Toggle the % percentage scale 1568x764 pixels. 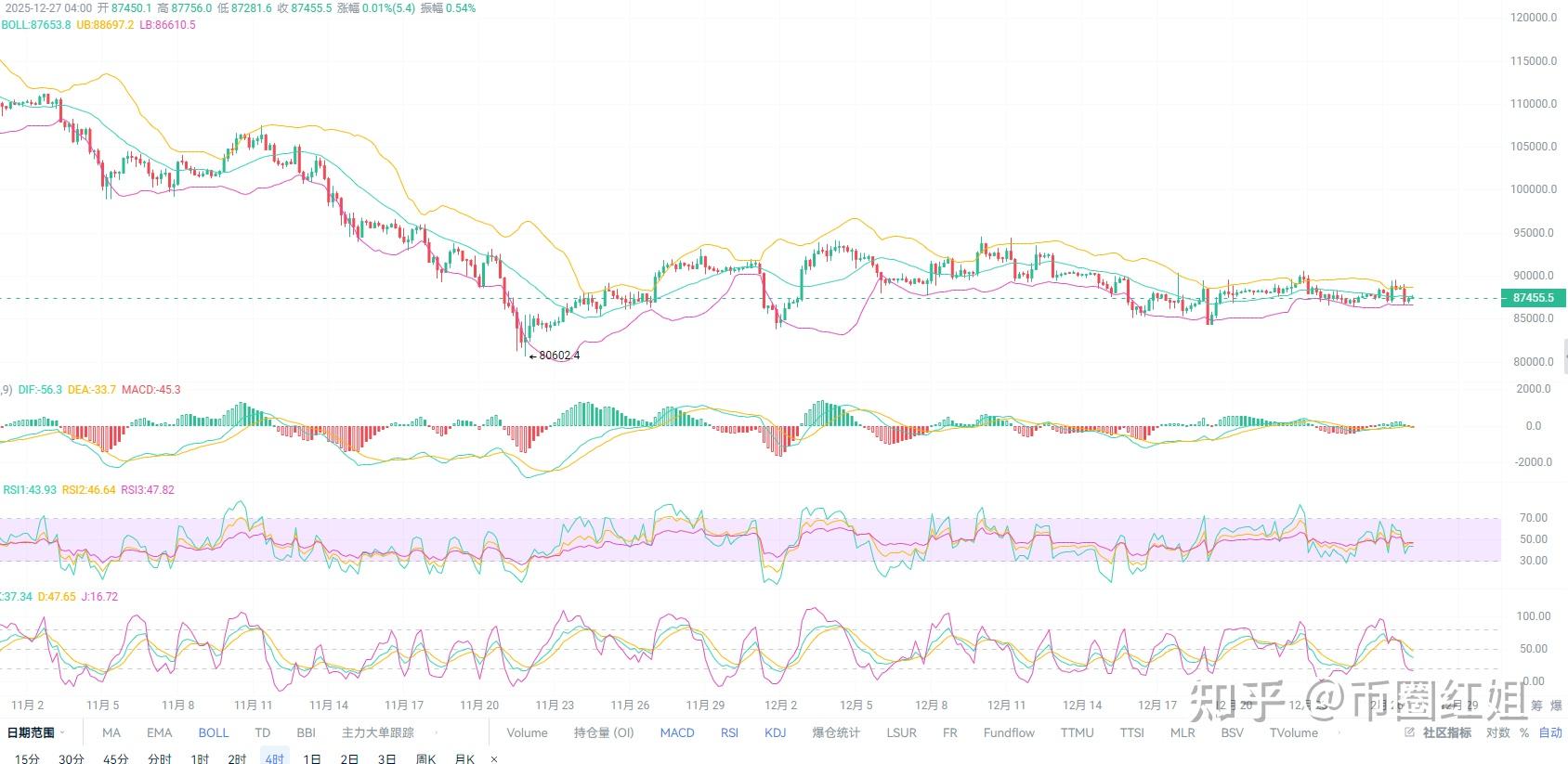[x=1524, y=732]
